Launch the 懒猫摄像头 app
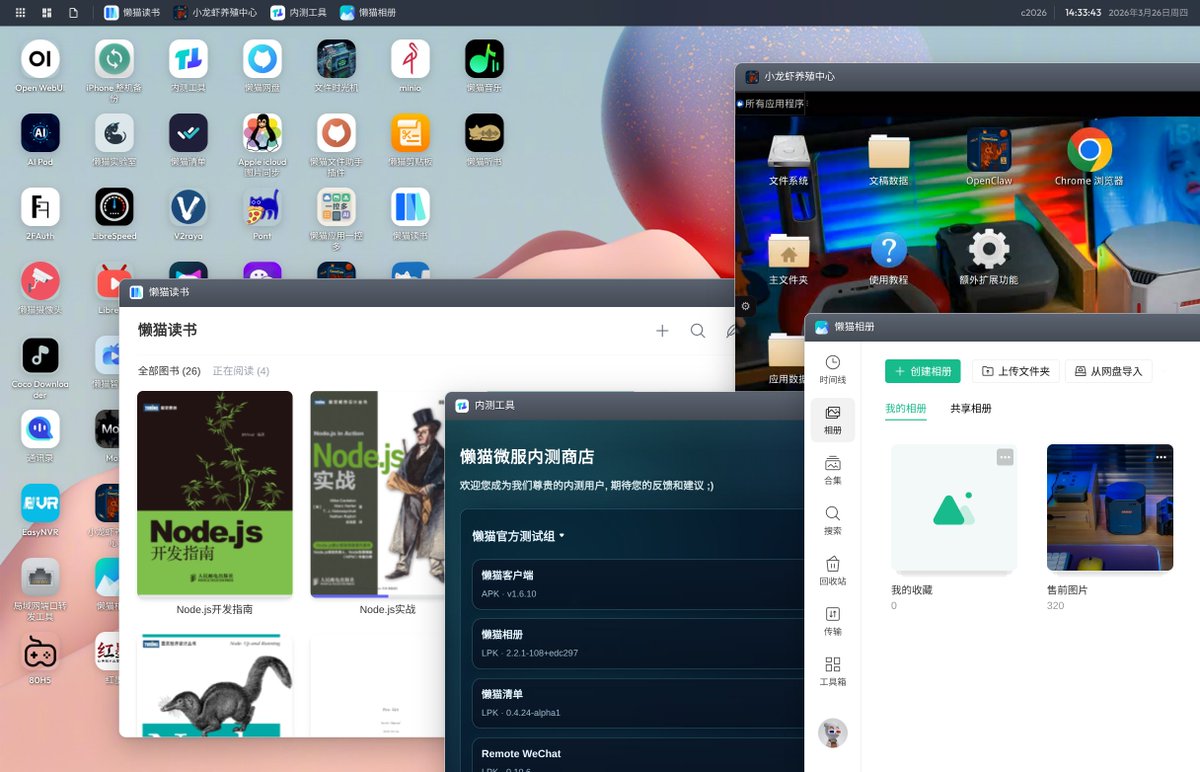The image size is (1200, 772). pyautogui.click(x=40, y=281)
